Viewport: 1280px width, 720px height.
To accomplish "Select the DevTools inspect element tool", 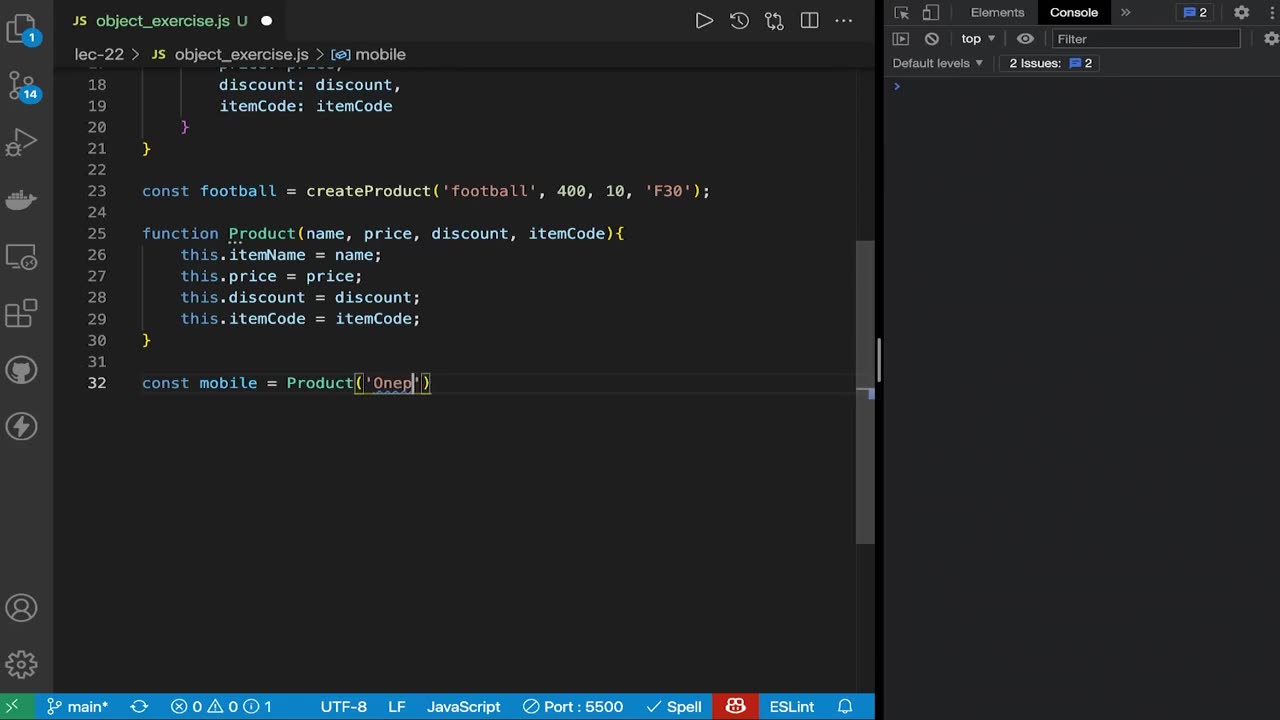I will point(901,13).
